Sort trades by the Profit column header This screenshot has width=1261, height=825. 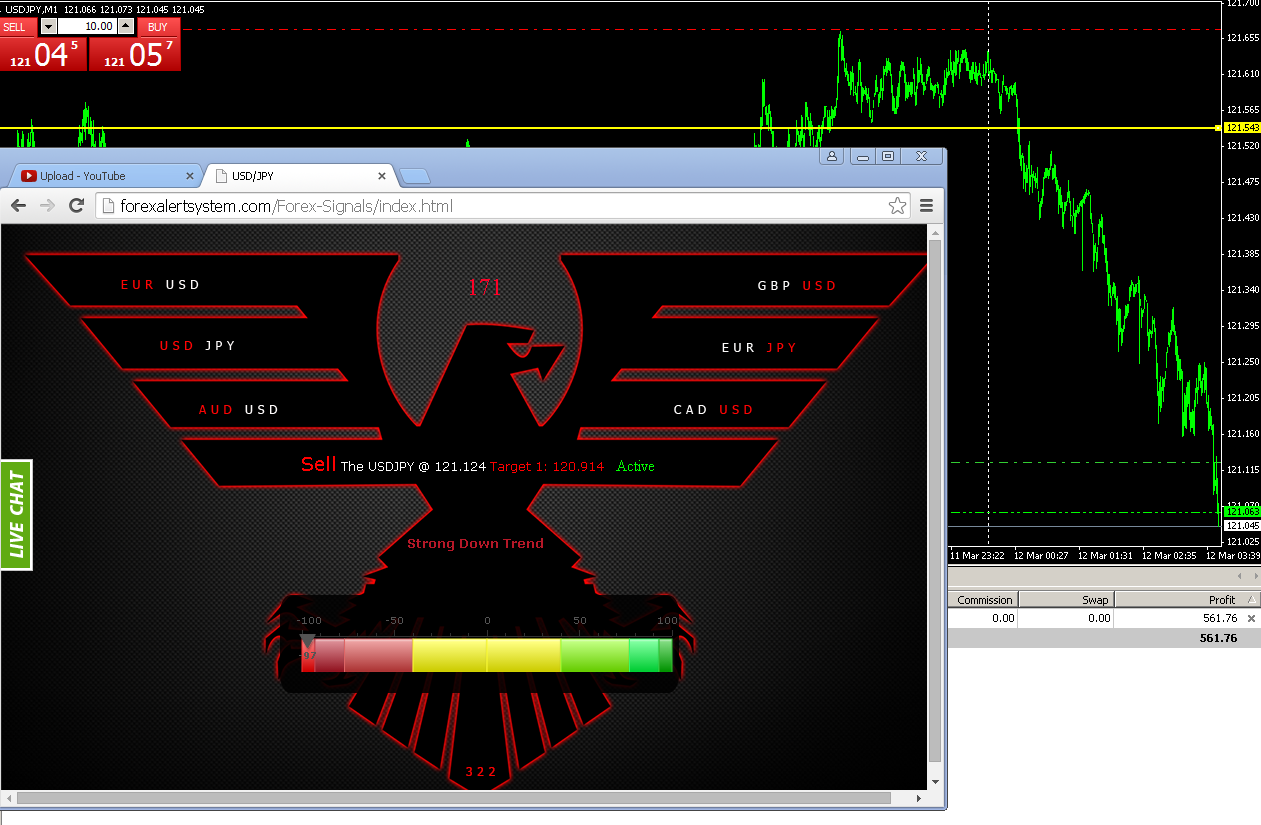(x=1186, y=600)
